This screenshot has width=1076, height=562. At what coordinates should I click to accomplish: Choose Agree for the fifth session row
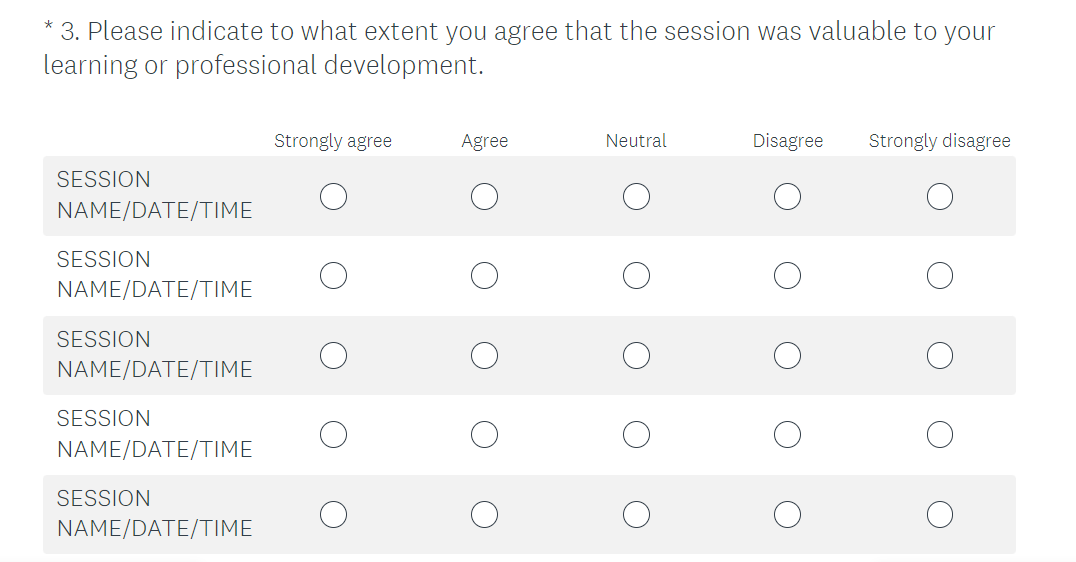click(x=485, y=514)
